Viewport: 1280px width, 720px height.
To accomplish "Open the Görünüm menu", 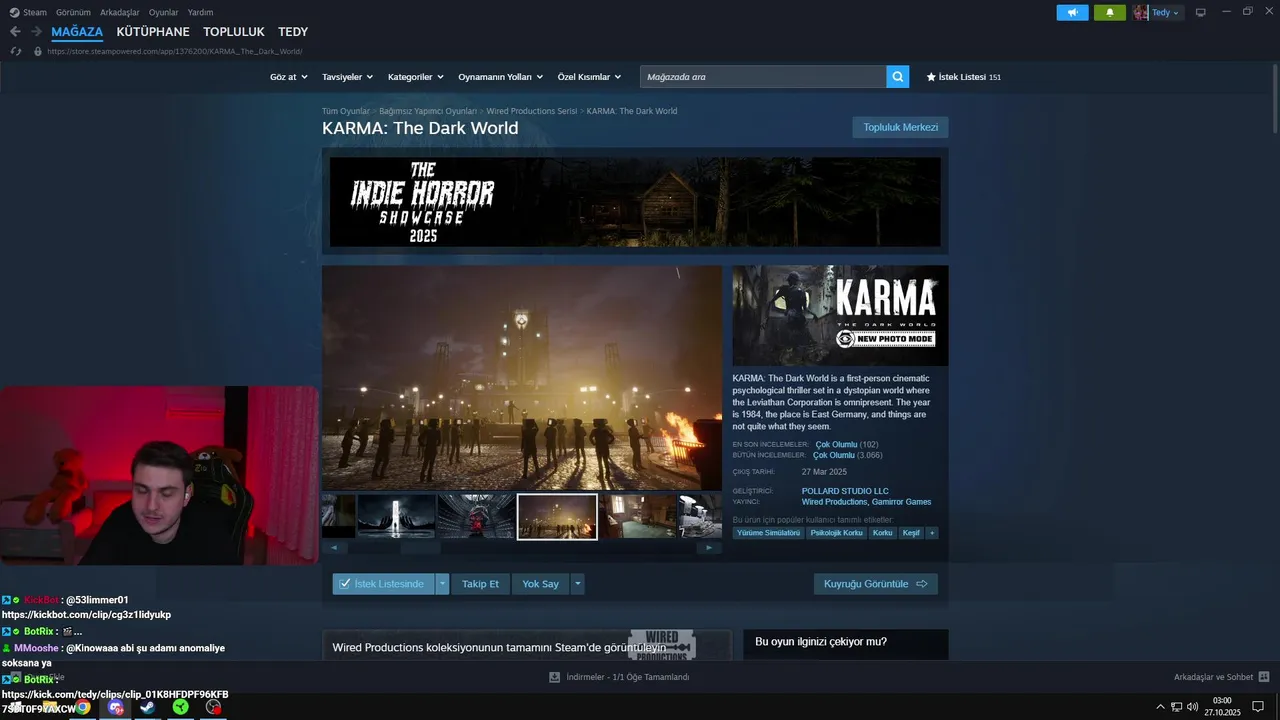I will [x=73, y=12].
